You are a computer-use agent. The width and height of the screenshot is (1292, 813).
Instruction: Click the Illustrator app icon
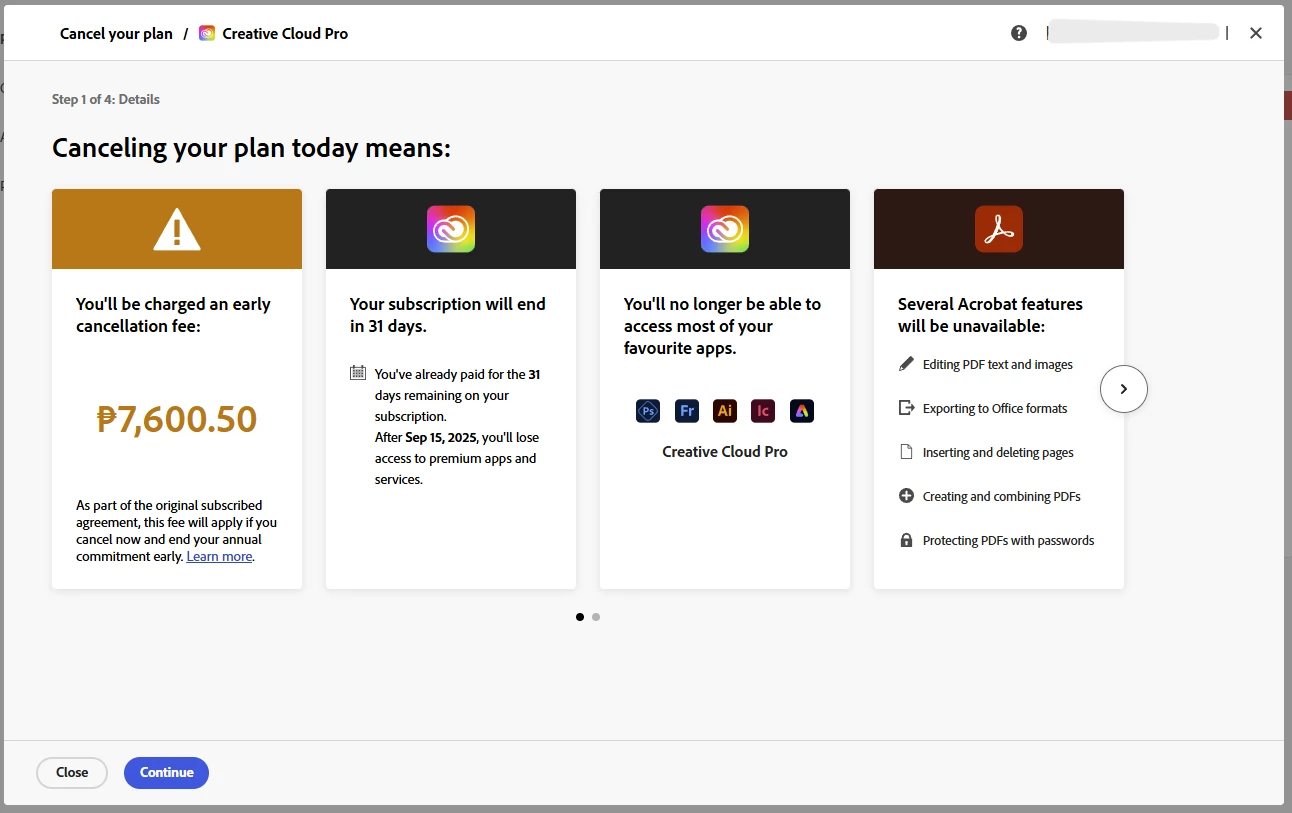[x=725, y=411]
